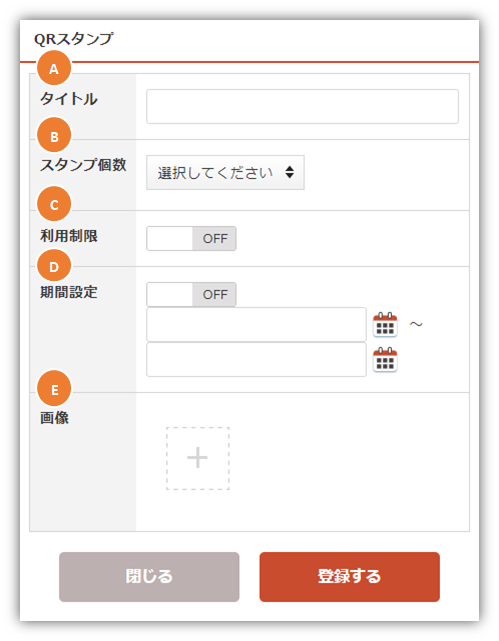Click the orange E marker badge

point(54,388)
